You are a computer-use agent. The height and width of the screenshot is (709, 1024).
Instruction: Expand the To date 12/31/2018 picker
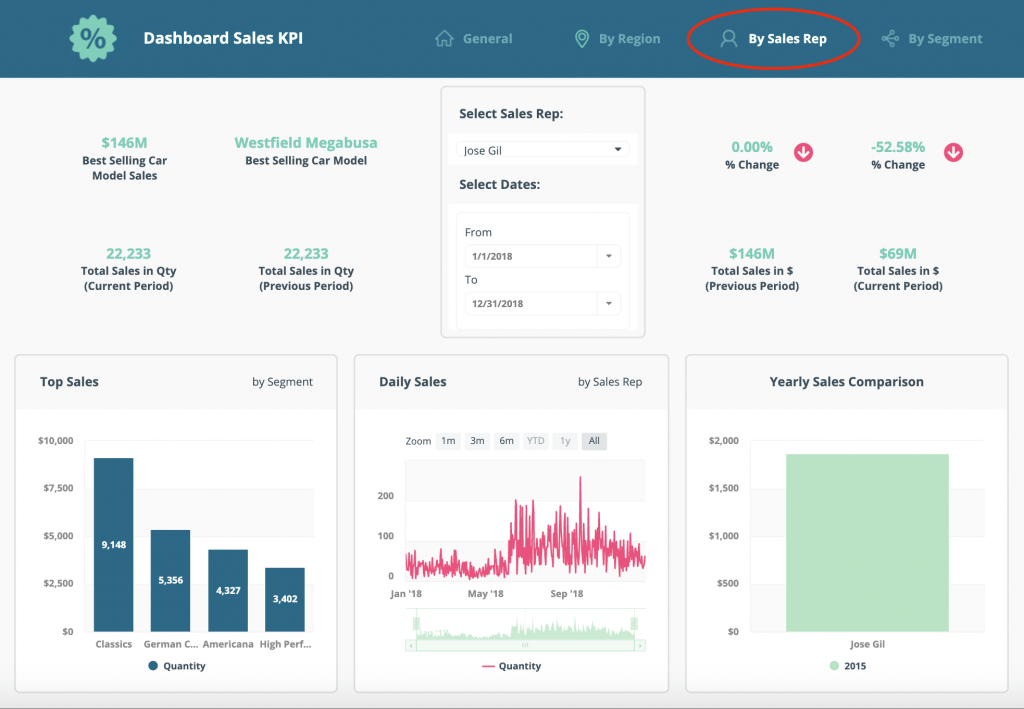tap(609, 304)
